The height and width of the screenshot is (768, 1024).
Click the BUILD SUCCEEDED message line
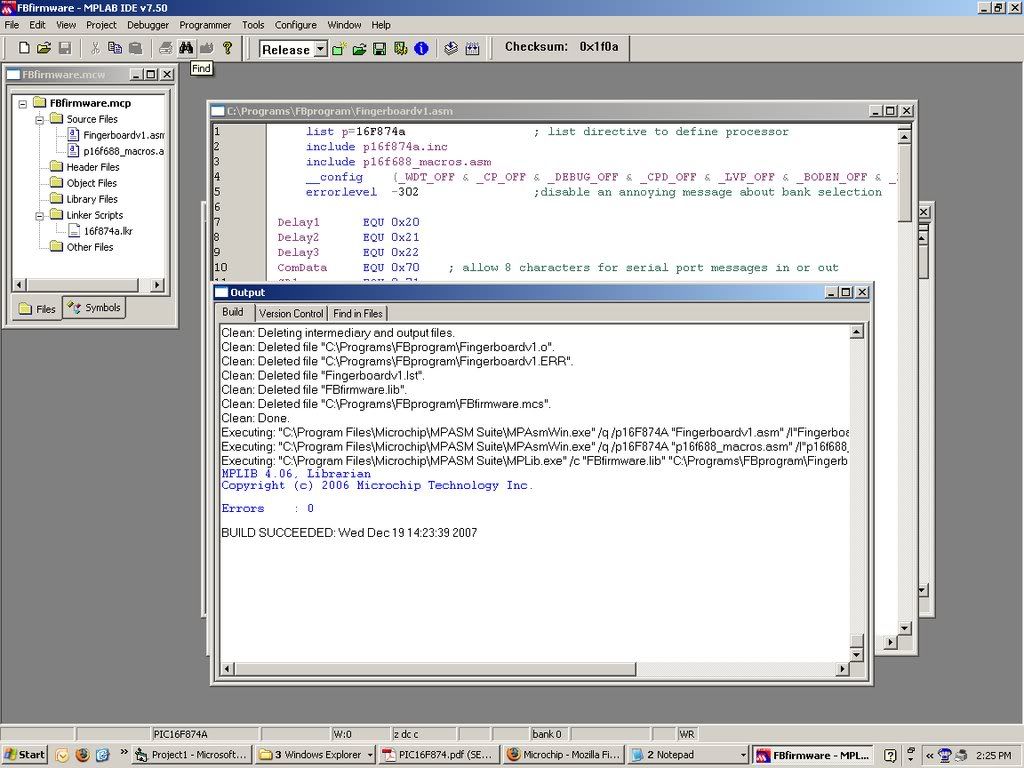(x=349, y=533)
